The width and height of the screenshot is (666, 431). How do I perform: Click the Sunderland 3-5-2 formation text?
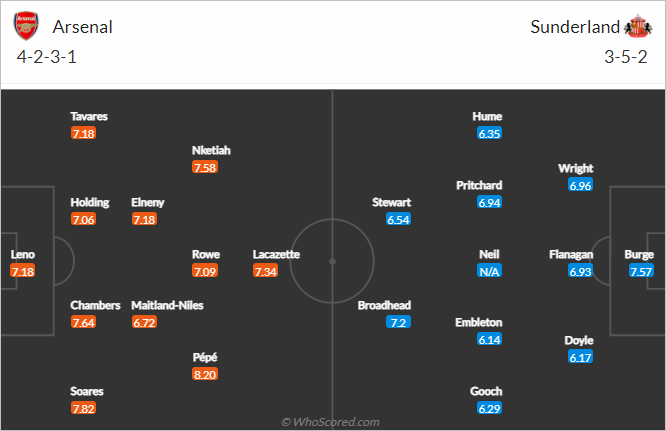point(626,57)
